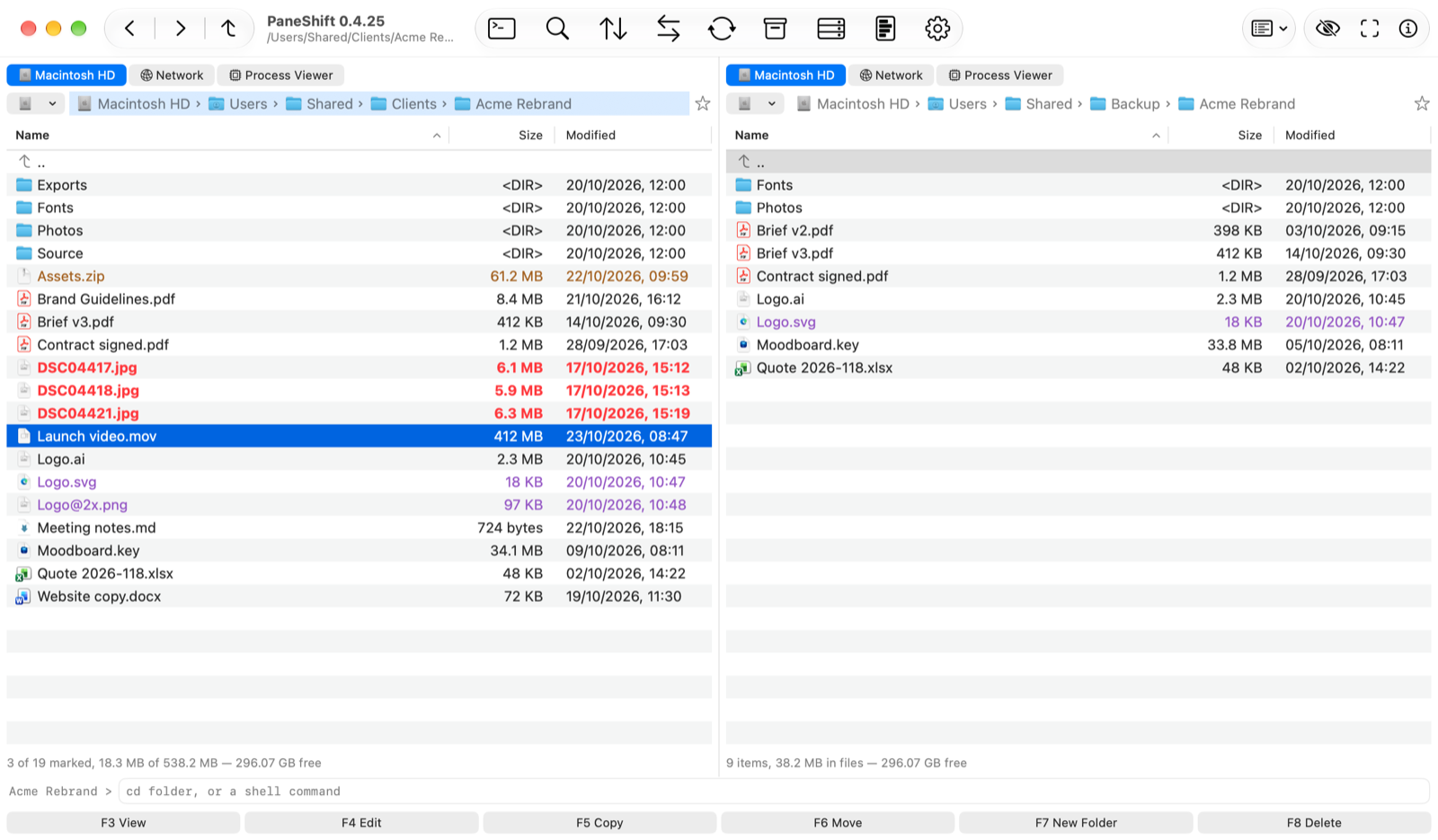
Task: Click the shell command input field
Action: (774, 791)
